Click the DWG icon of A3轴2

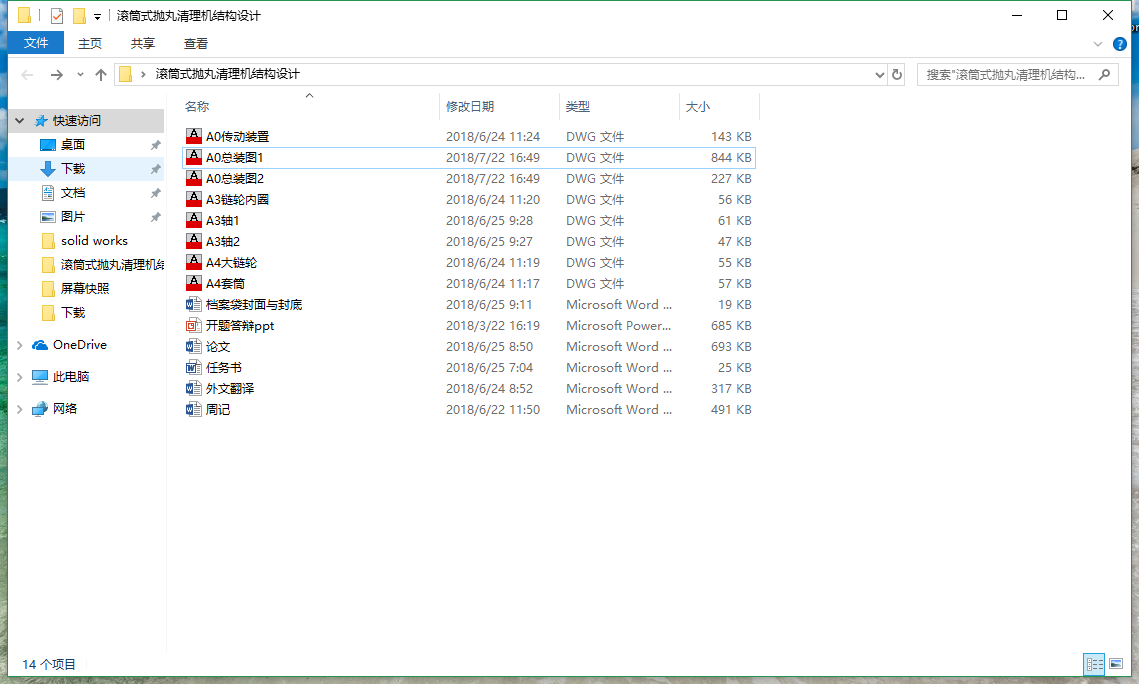click(x=193, y=241)
